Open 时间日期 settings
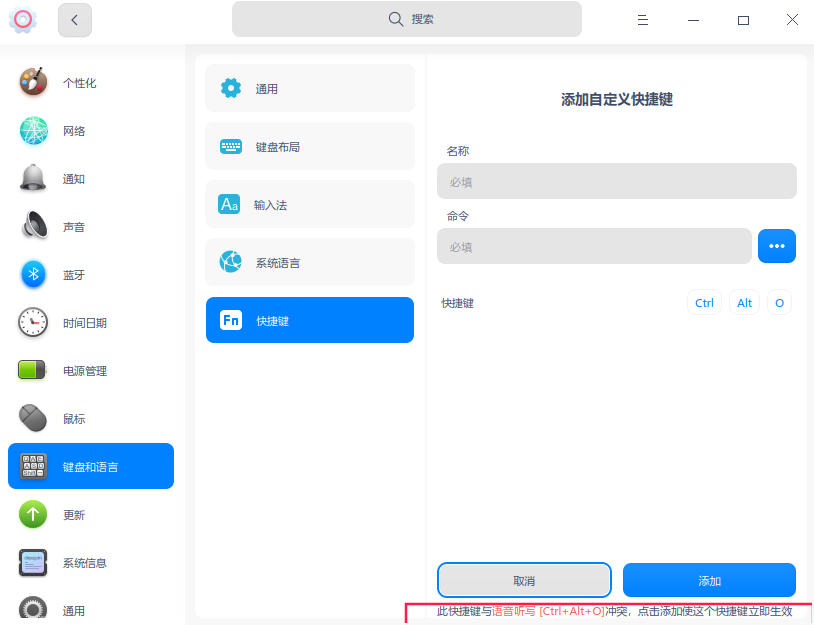 (x=91, y=322)
